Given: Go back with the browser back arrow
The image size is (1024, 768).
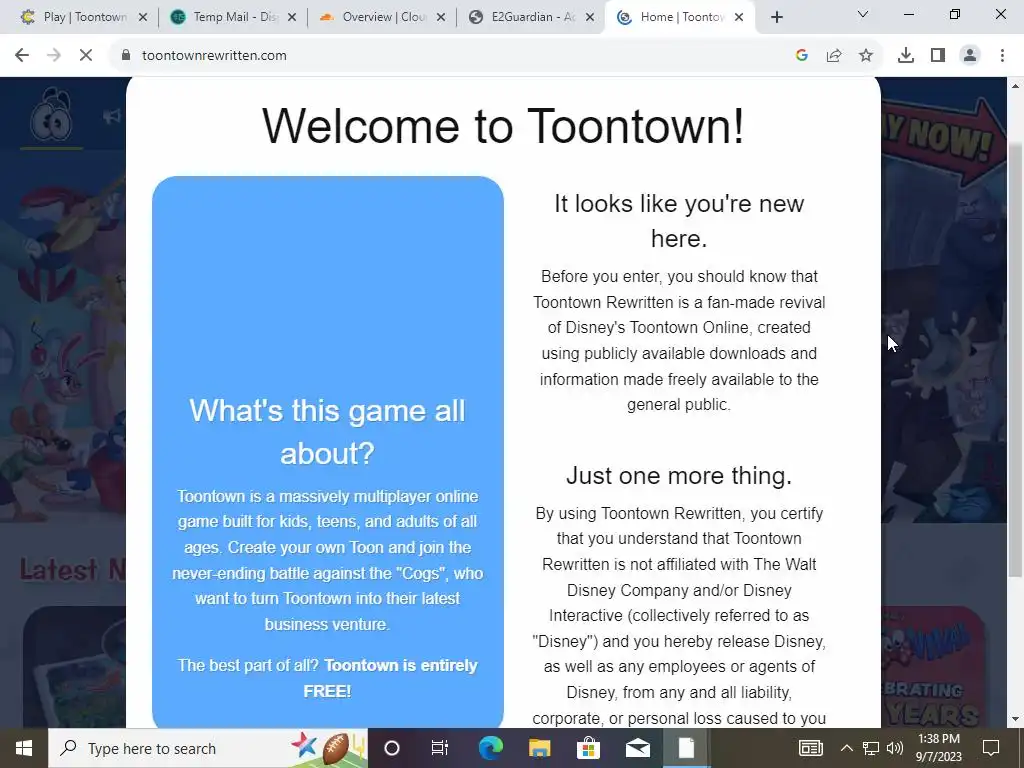Looking at the screenshot, I should click(x=22, y=56).
